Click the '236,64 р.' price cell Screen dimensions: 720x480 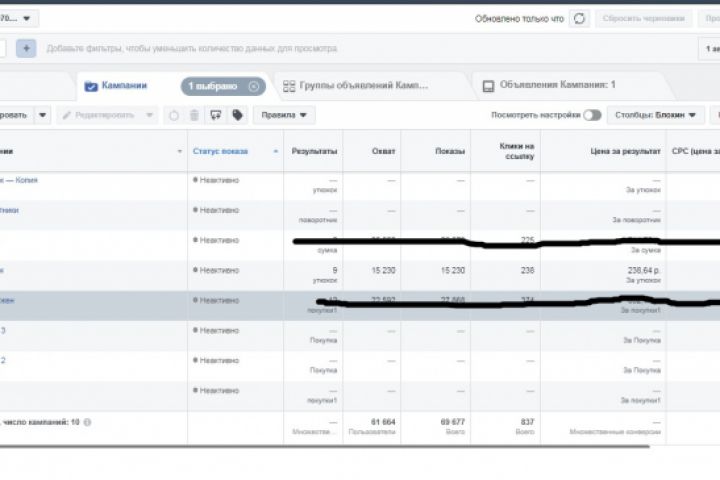tap(644, 270)
